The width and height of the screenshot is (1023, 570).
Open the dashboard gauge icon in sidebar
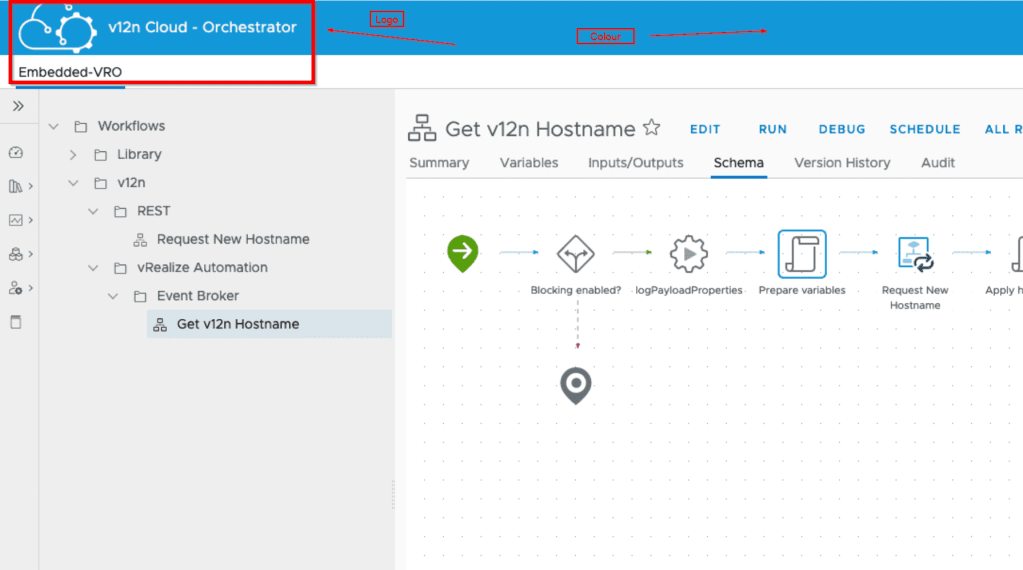15,153
